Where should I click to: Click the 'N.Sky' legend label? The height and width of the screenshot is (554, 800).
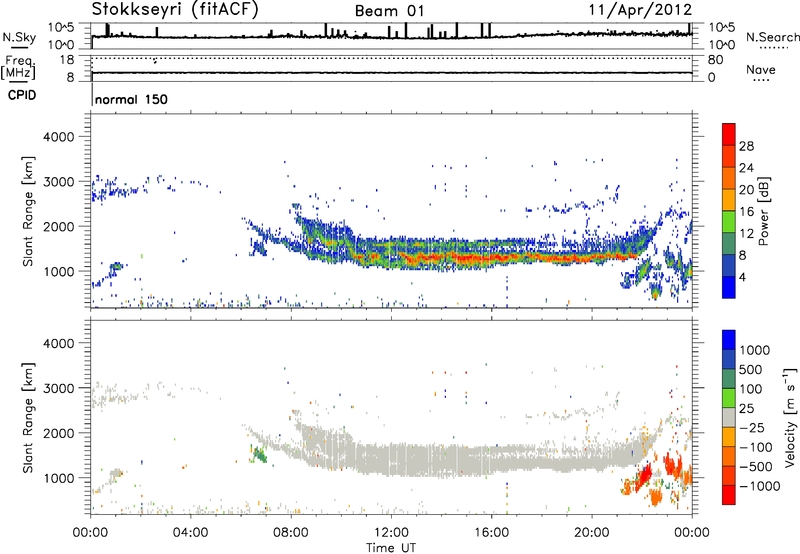19,37
